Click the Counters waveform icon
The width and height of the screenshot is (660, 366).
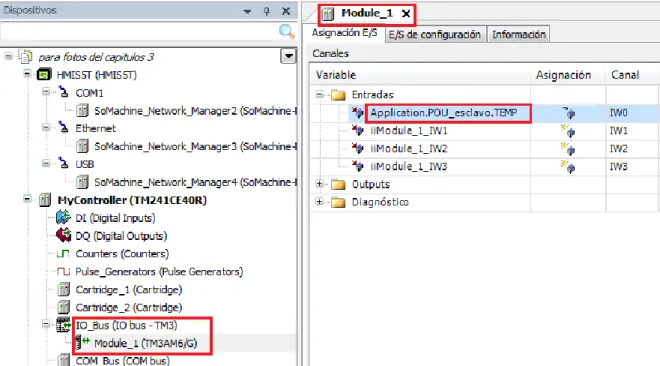pos(63,254)
